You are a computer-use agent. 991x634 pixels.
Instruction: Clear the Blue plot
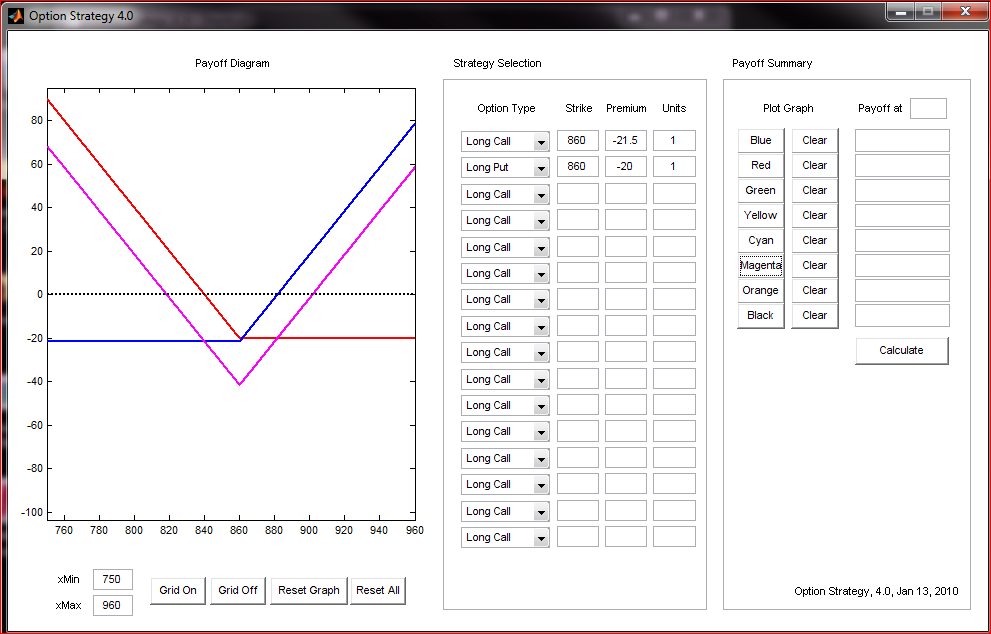click(815, 140)
